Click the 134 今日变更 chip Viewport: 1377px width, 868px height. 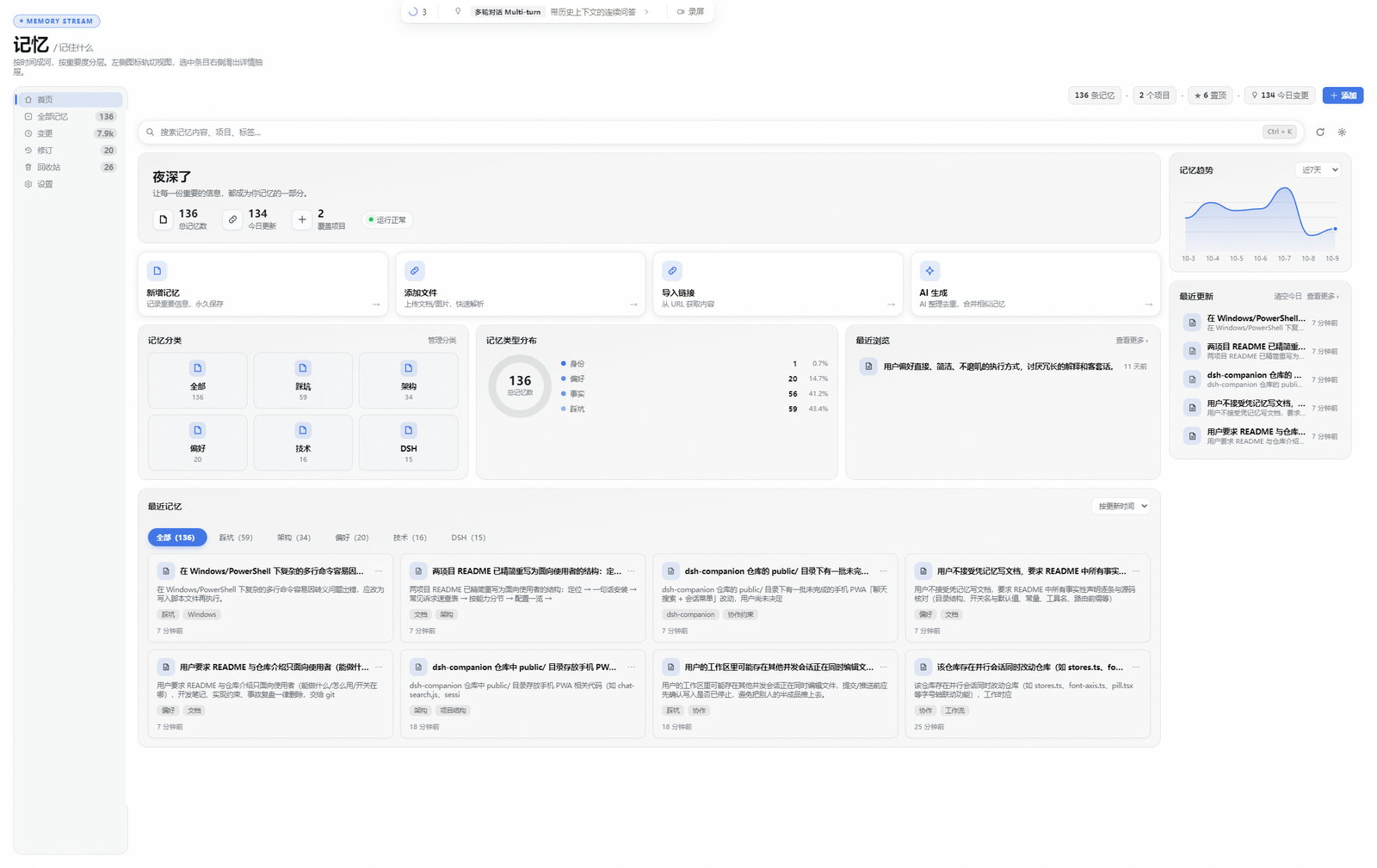tap(1280, 95)
